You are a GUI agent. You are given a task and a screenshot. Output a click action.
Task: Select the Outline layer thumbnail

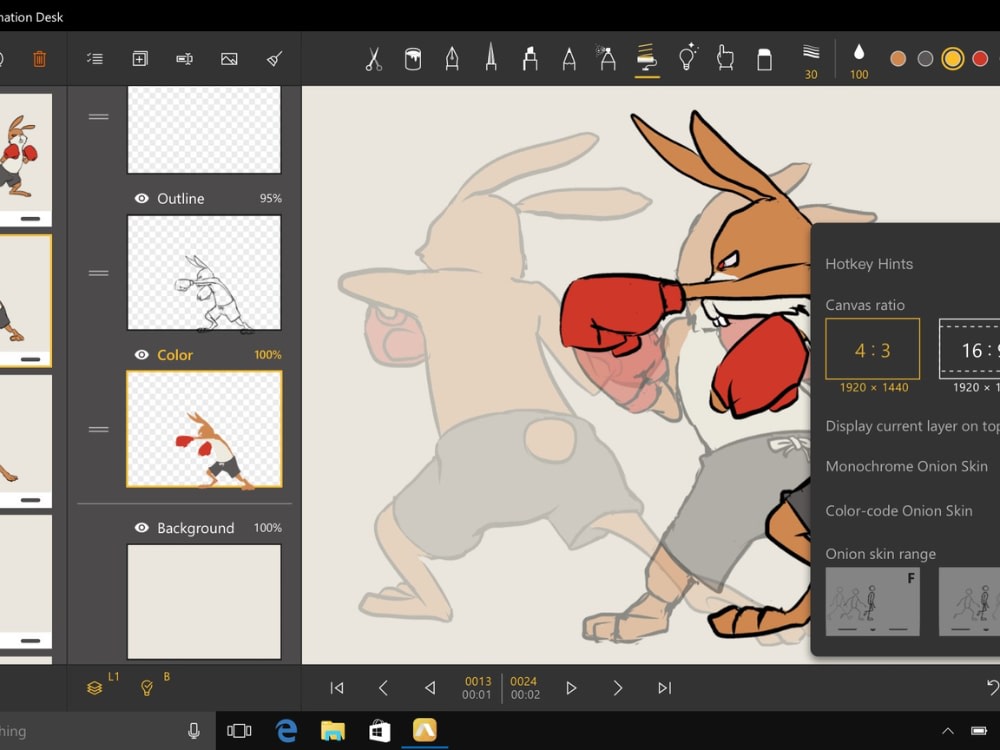[x=204, y=272]
